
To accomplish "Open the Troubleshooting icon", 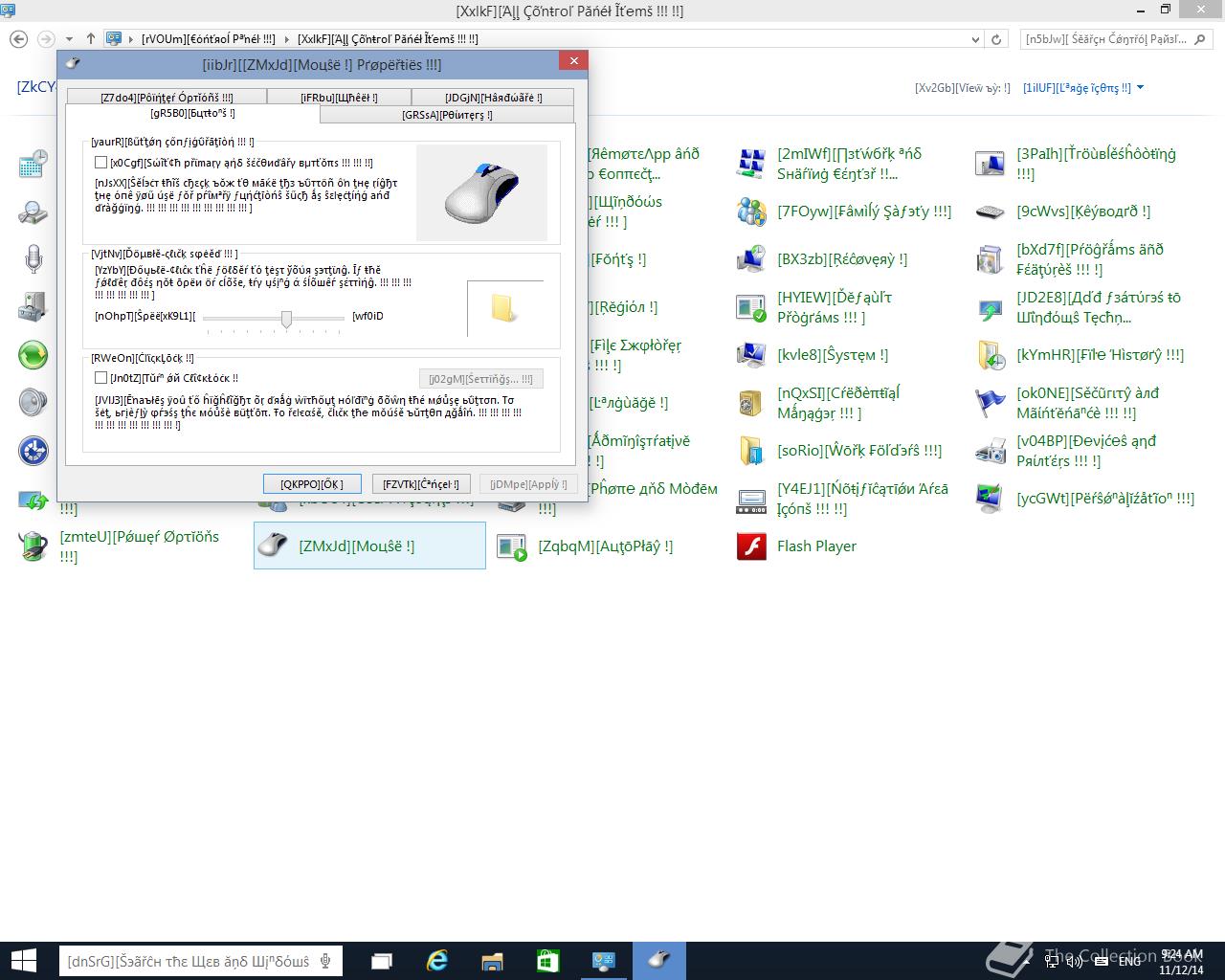I will [x=991, y=164].
